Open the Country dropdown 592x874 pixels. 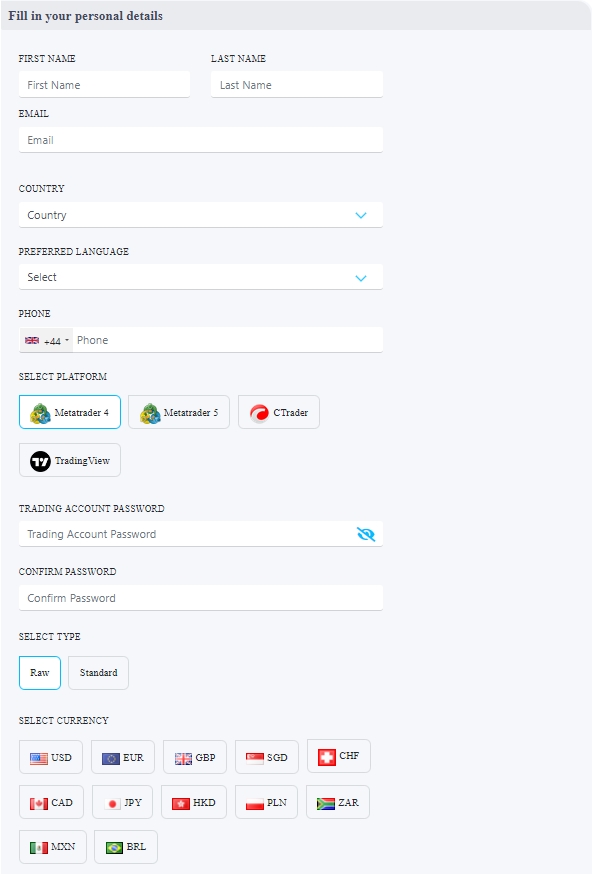pyautogui.click(x=200, y=214)
